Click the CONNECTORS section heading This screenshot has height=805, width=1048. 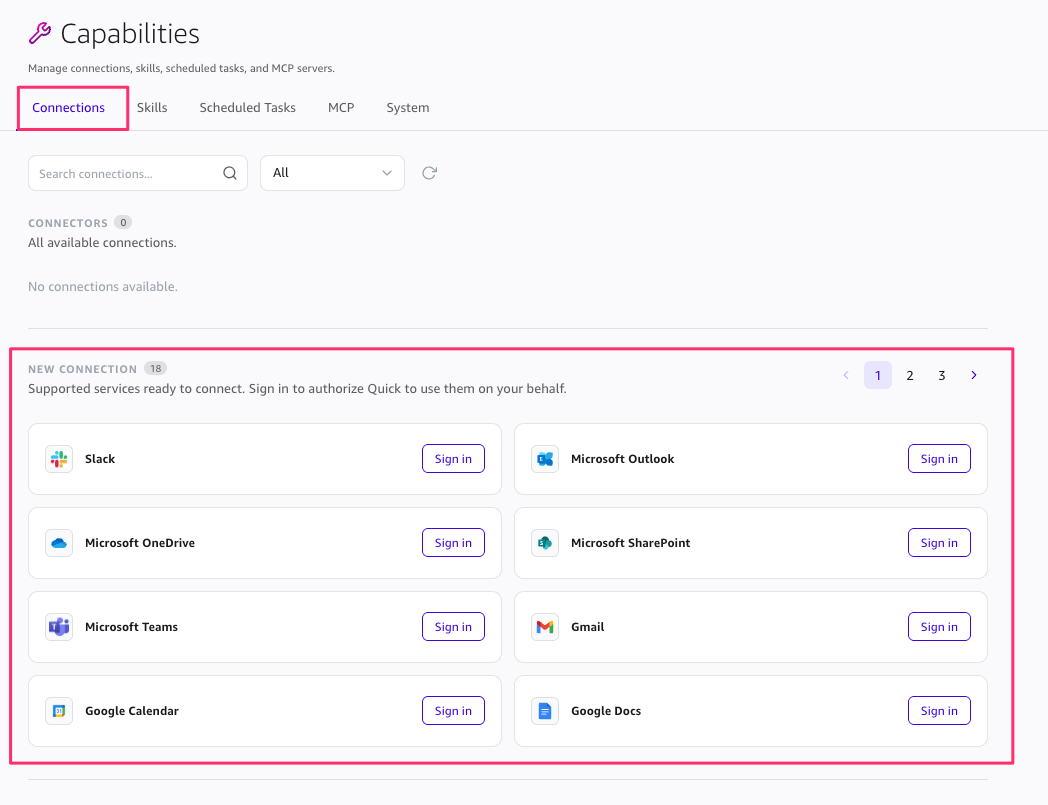[x=68, y=223]
